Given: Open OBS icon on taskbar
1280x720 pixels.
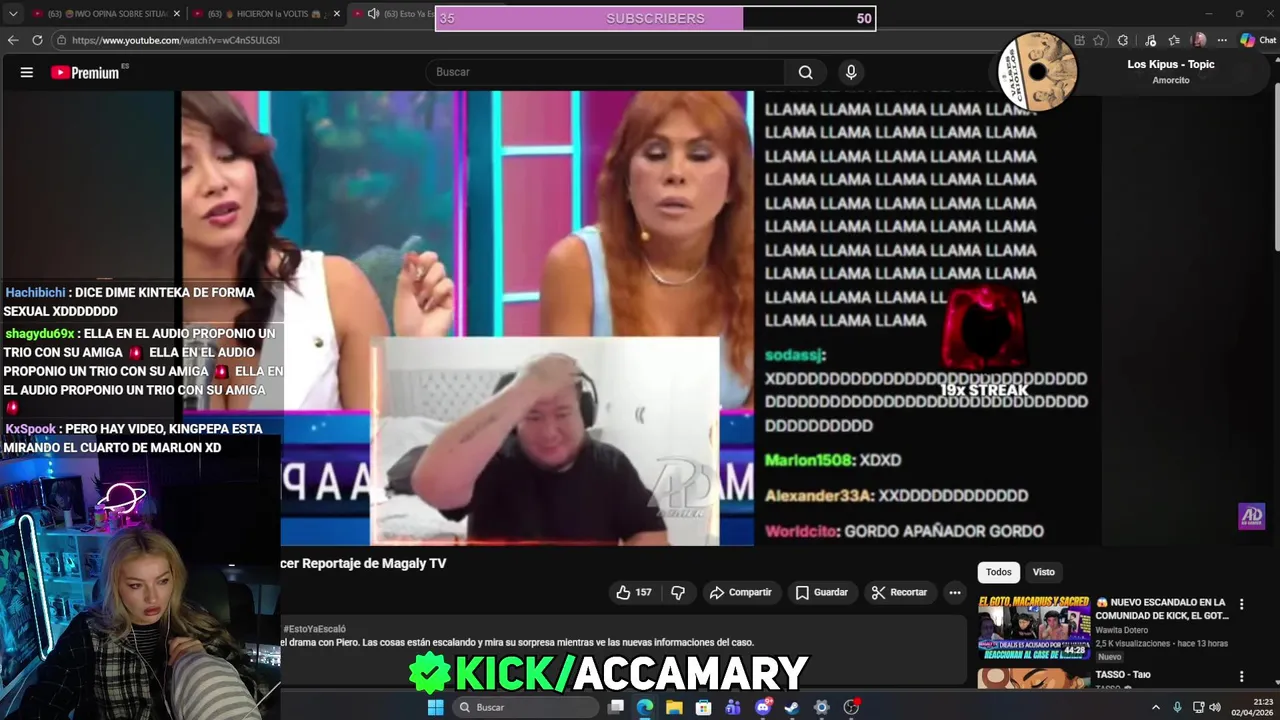Looking at the screenshot, I should 851,707.
